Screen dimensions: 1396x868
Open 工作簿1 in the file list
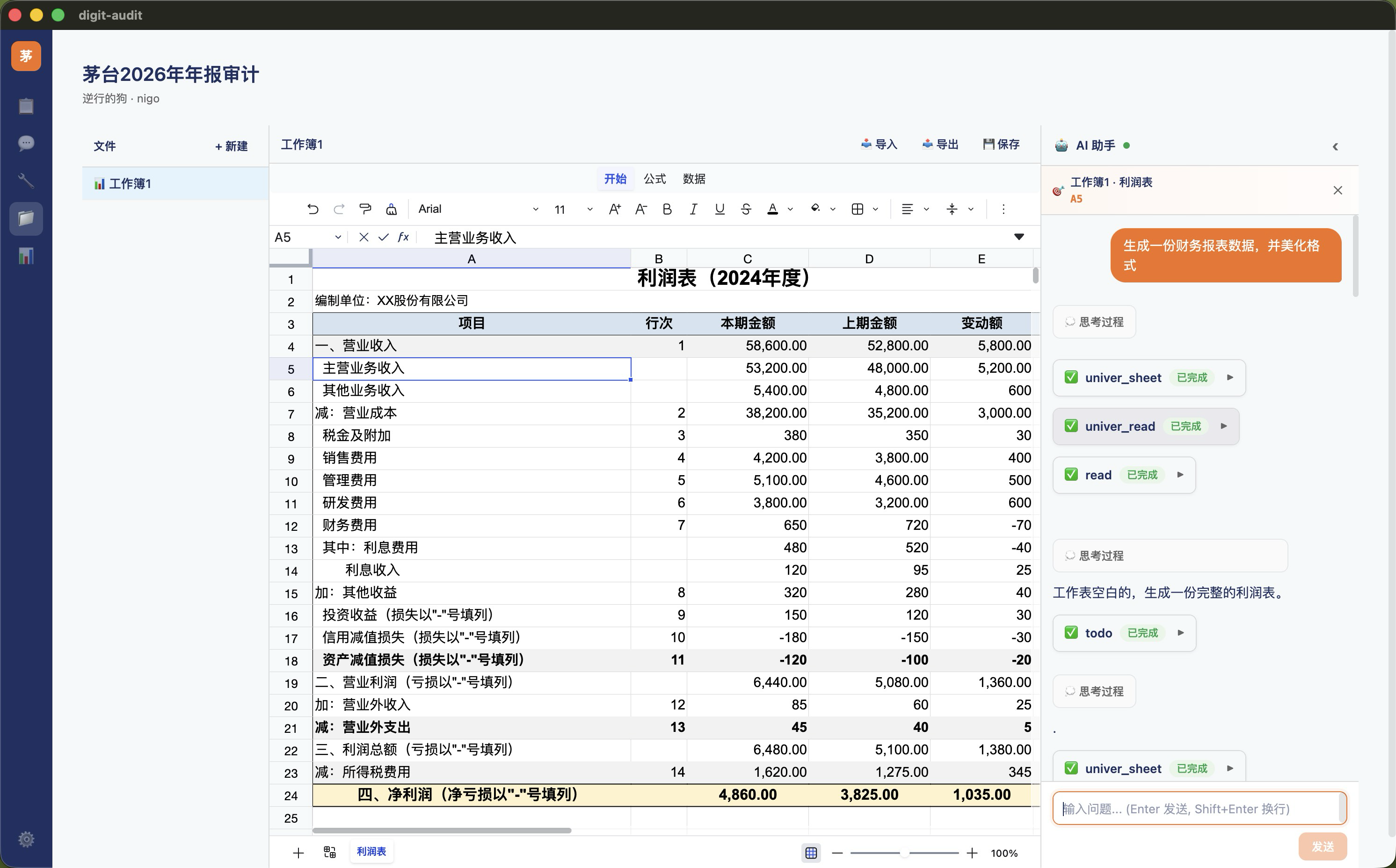(x=175, y=184)
